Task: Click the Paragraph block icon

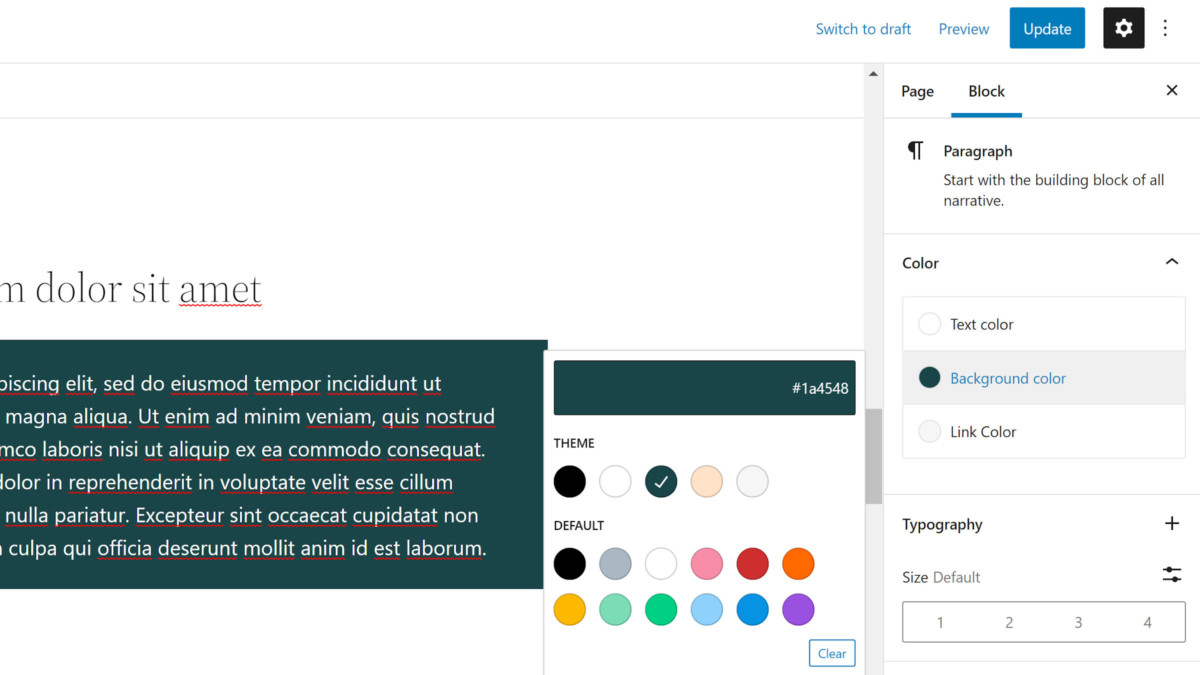Action: click(x=915, y=151)
